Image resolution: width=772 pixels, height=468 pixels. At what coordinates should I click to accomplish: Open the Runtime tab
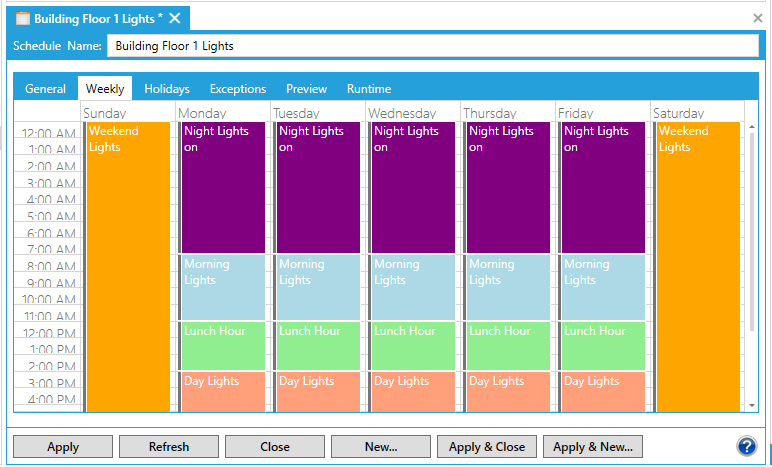point(369,89)
